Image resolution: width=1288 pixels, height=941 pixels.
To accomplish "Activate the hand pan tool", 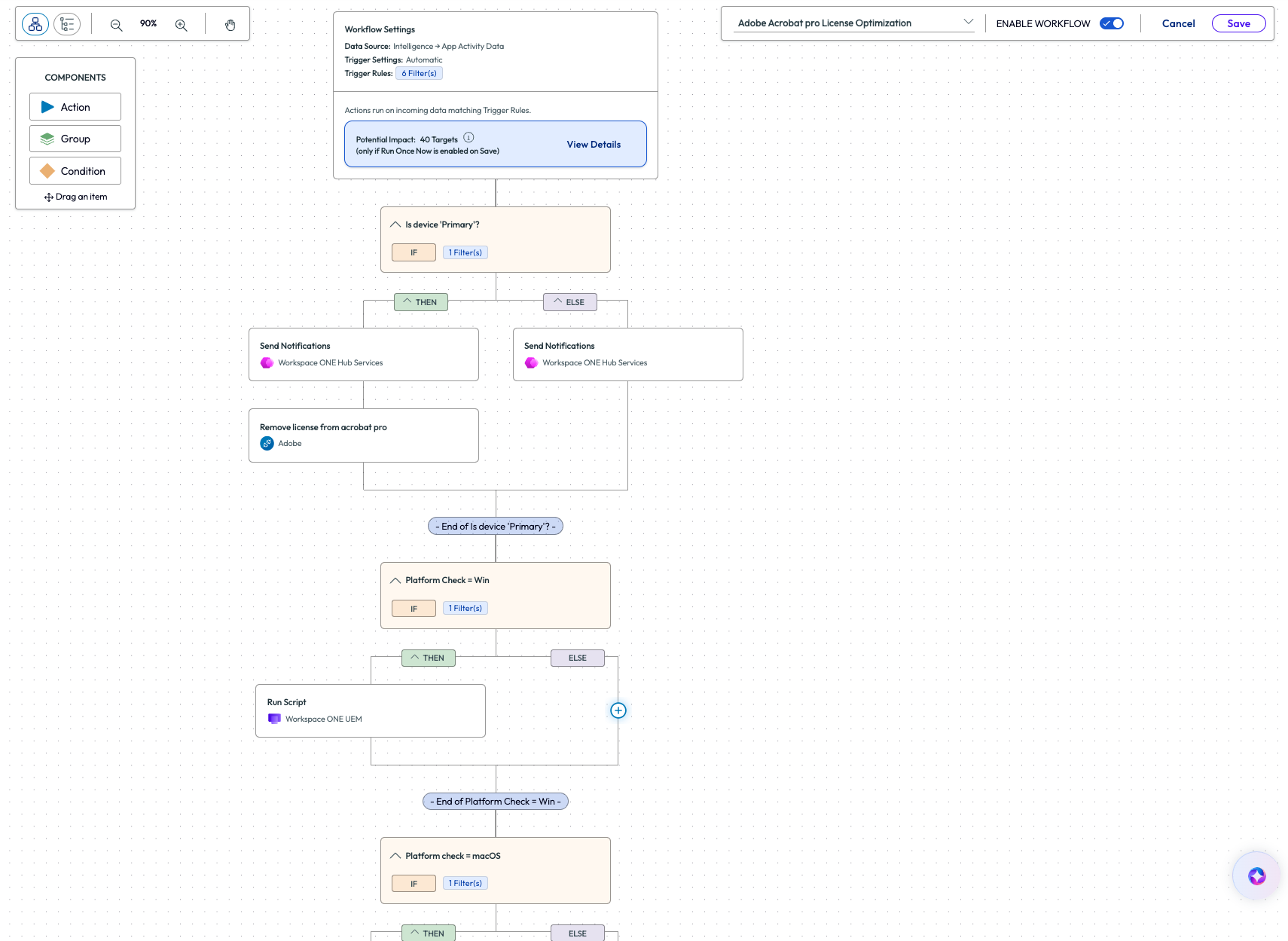I will (x=230, y=25).
